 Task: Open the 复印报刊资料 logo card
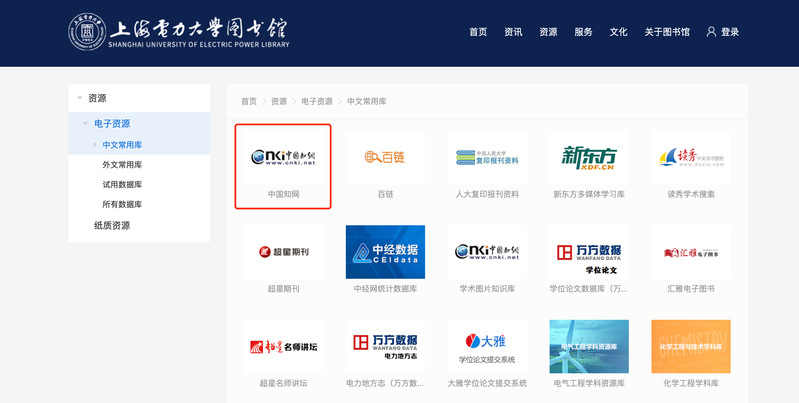click(x=487, y=157)
